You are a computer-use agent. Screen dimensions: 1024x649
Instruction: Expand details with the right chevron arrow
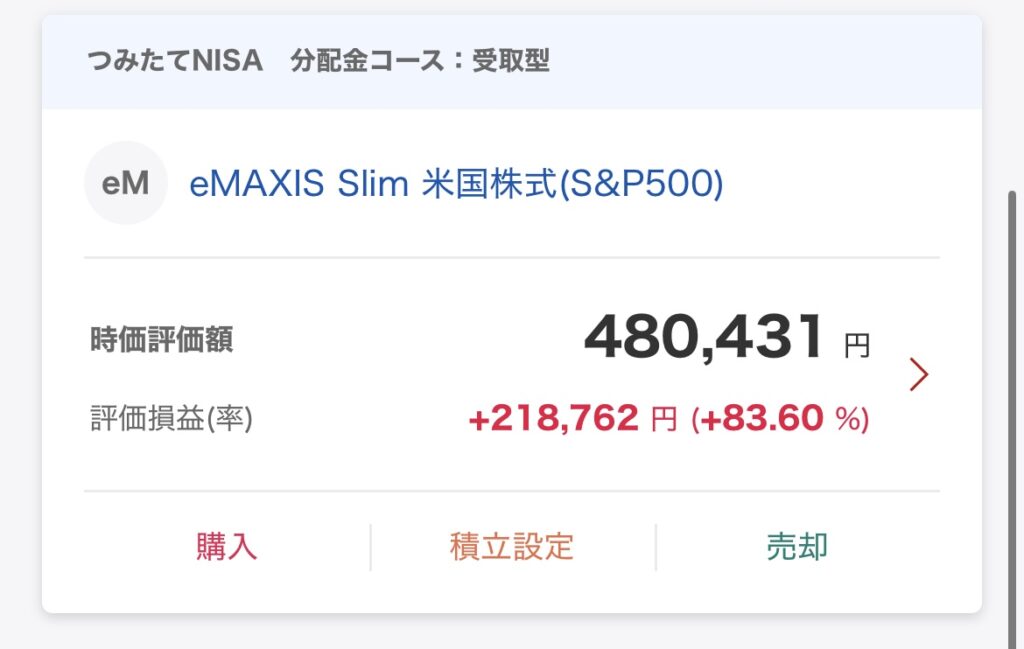(x=918, y=374)
